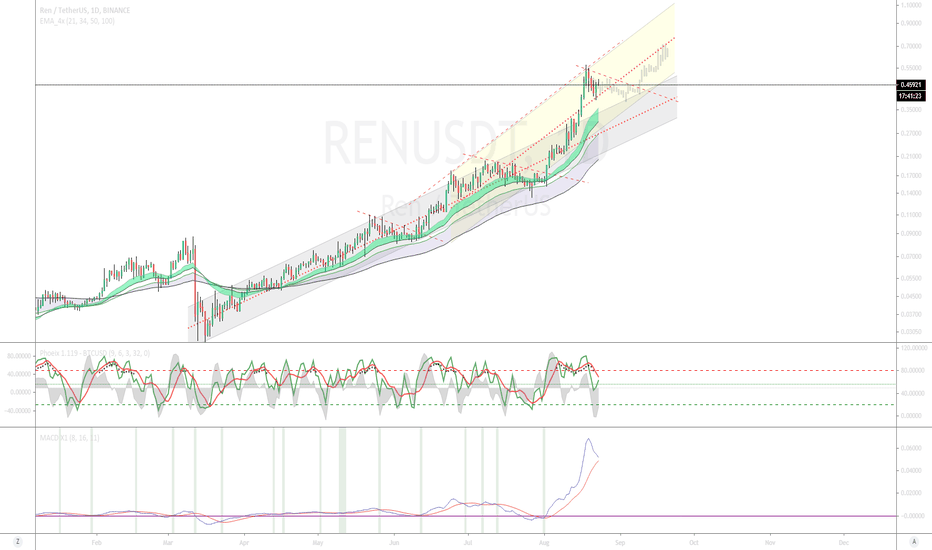Open the Ren / TetherUS symbol legend
Screen dimensions: 932x550
click(x=85, y=10)
